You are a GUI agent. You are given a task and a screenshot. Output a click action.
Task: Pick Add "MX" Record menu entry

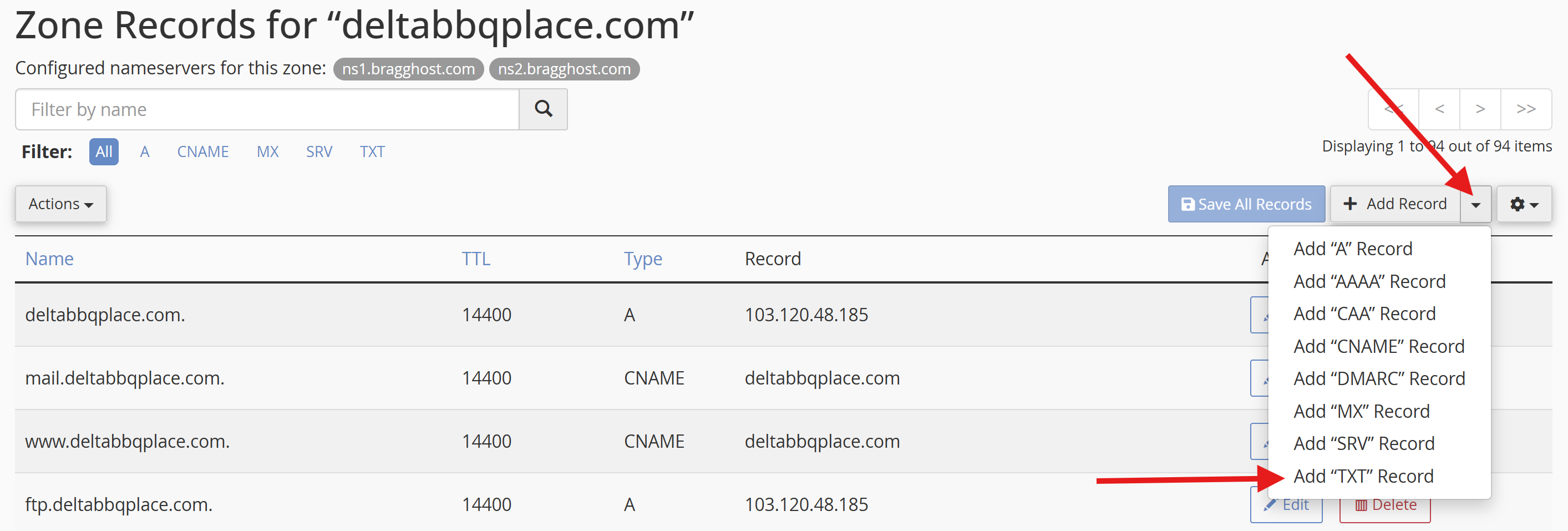1361,412
